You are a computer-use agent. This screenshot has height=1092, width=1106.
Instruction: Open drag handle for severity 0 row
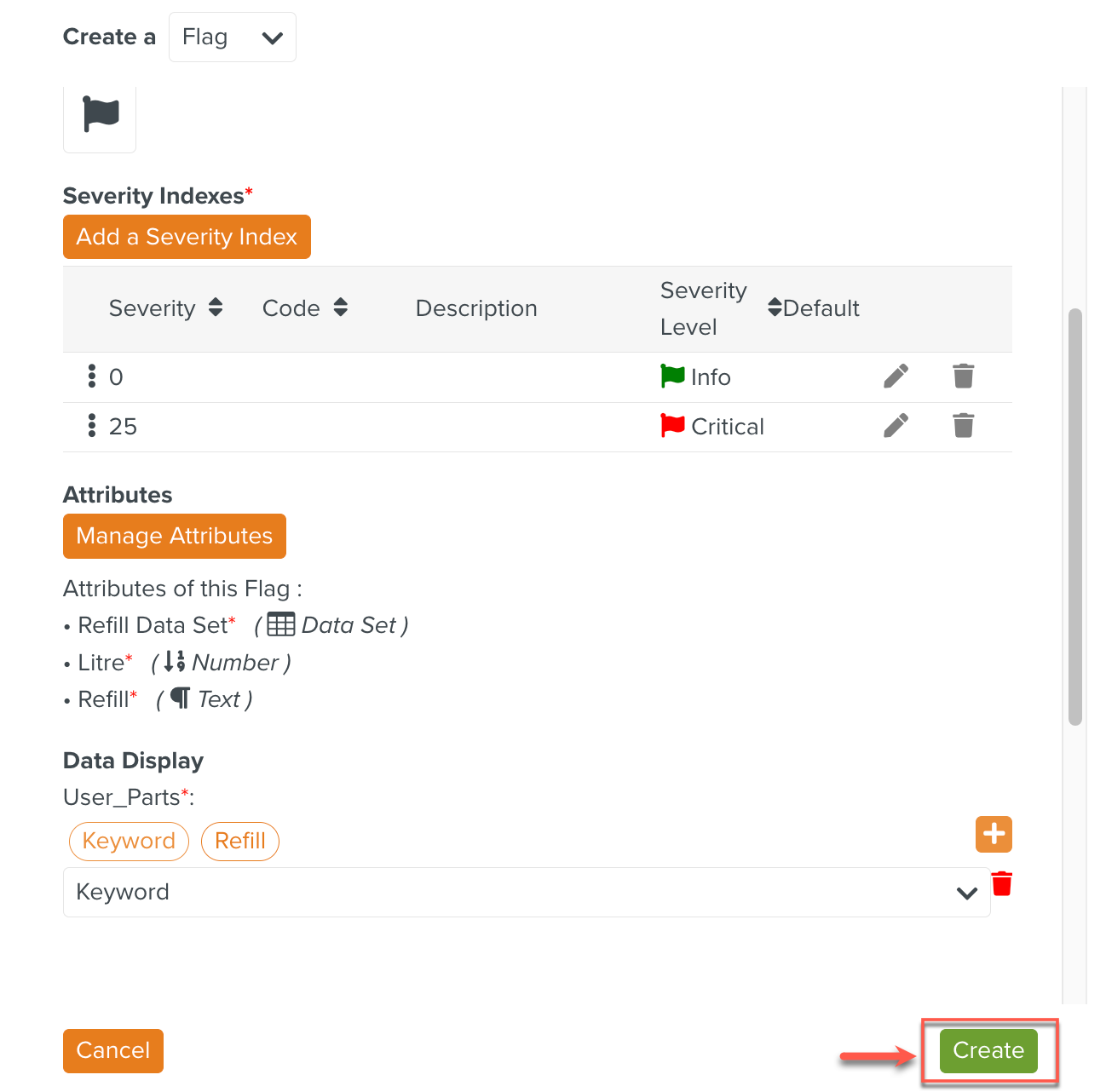tap(92, 376)
